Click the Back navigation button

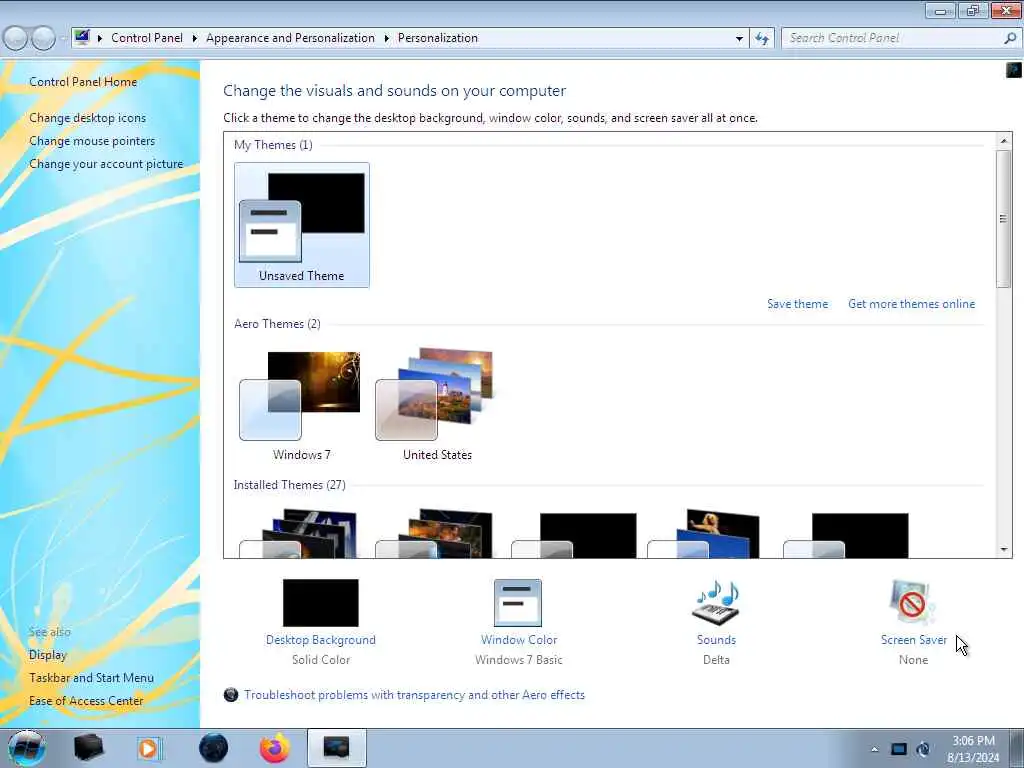tap(16, 38)
